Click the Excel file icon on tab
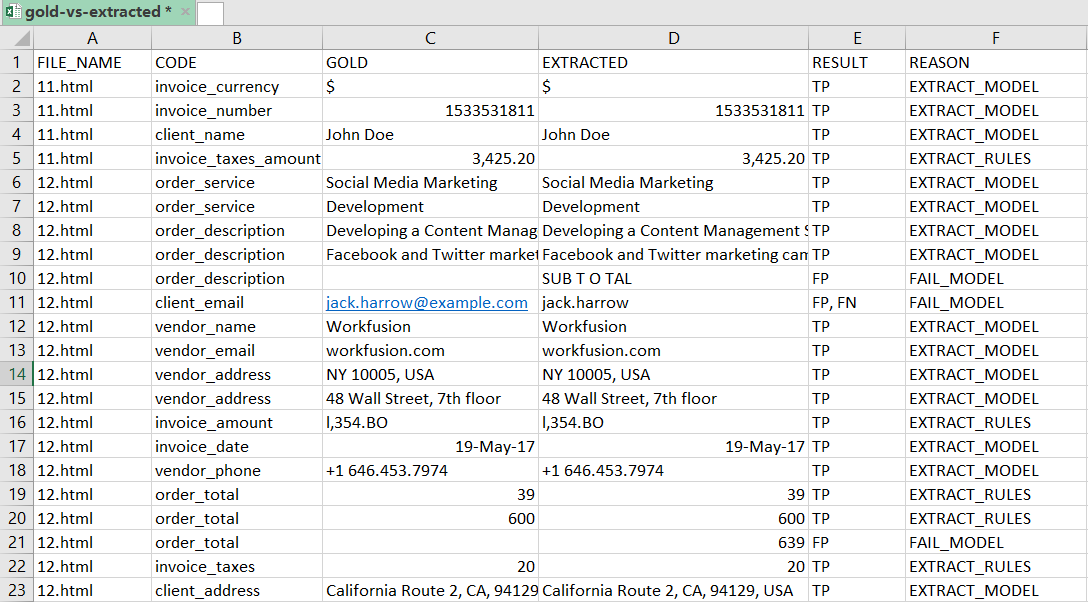Screen dimensions: 1088x602 12,12
